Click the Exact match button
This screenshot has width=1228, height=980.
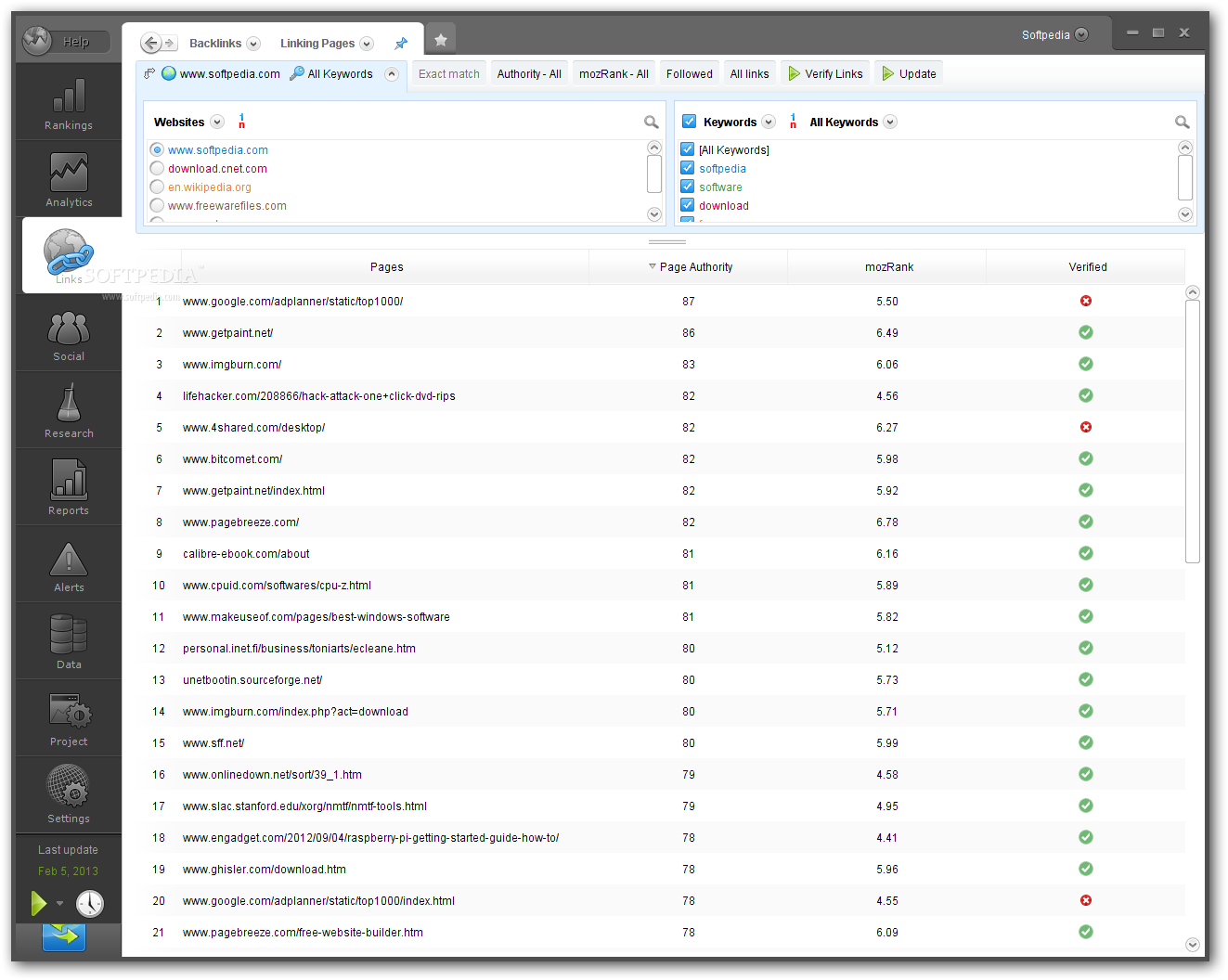(x=449, y=74)
